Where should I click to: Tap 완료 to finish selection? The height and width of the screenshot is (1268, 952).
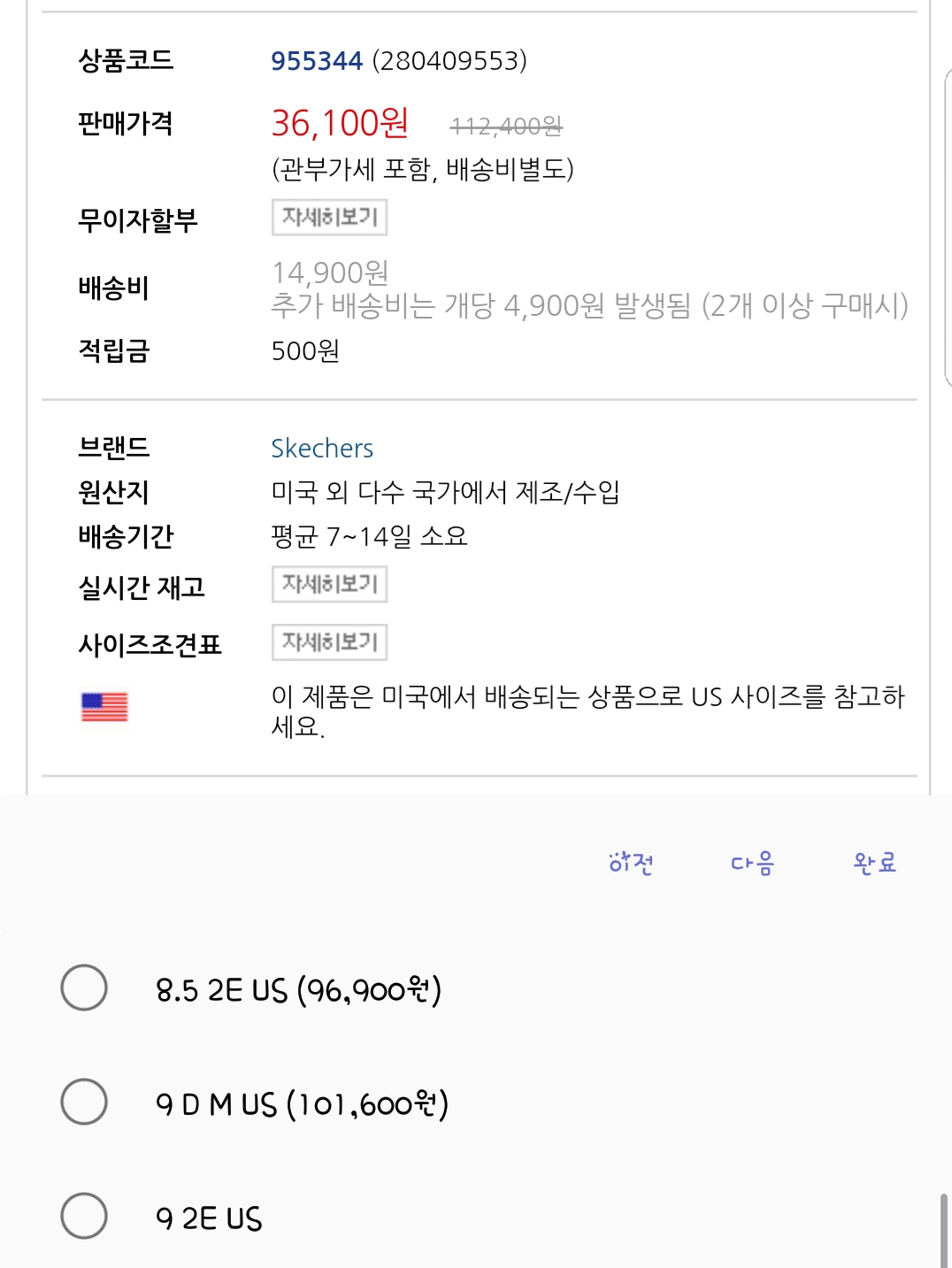point(874,863)
